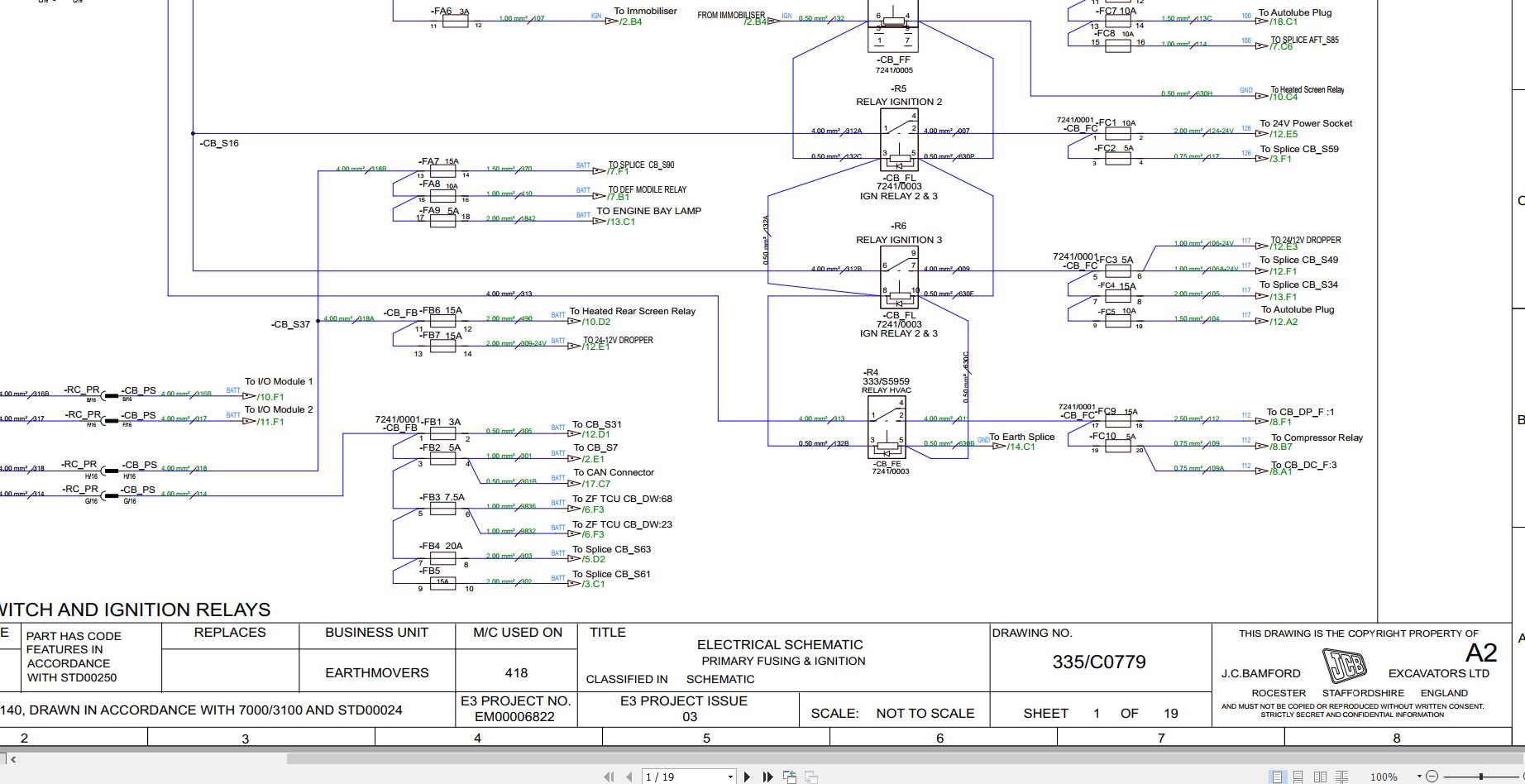Click the 'To Splice CB_S59' label
The height and width of the screenshot is (784, 1525).
click(1299, 150)
